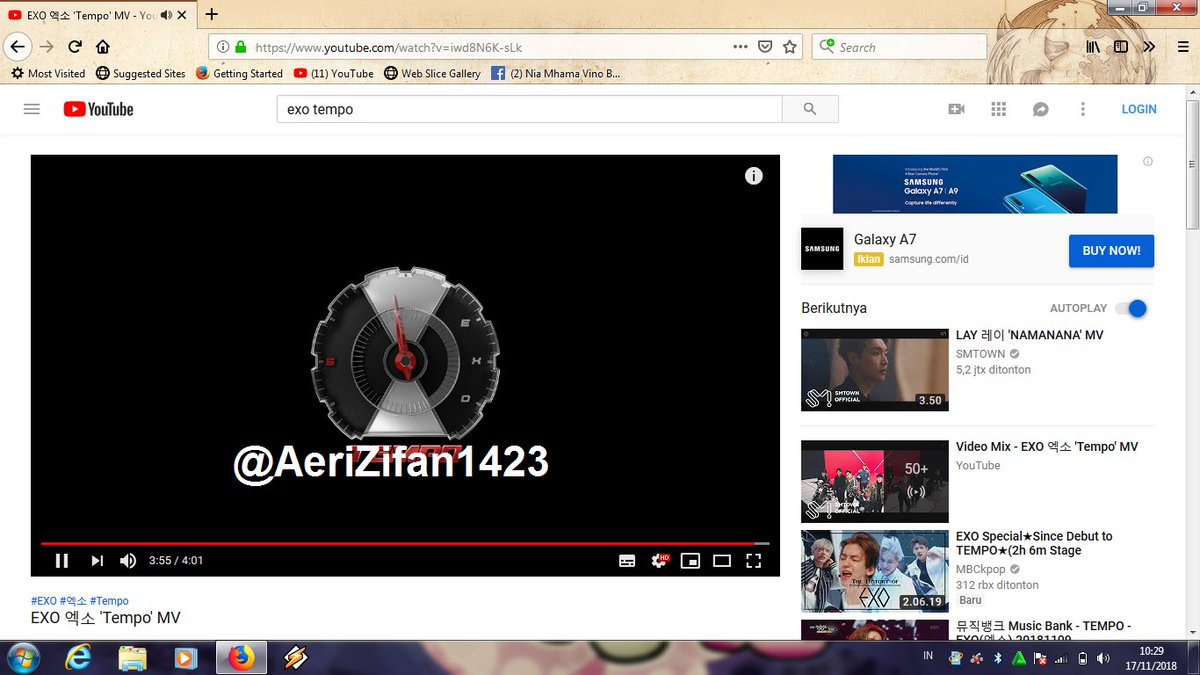Mute the video player volume
Viewport: 1200px width, 675px height.
(128, 561)
